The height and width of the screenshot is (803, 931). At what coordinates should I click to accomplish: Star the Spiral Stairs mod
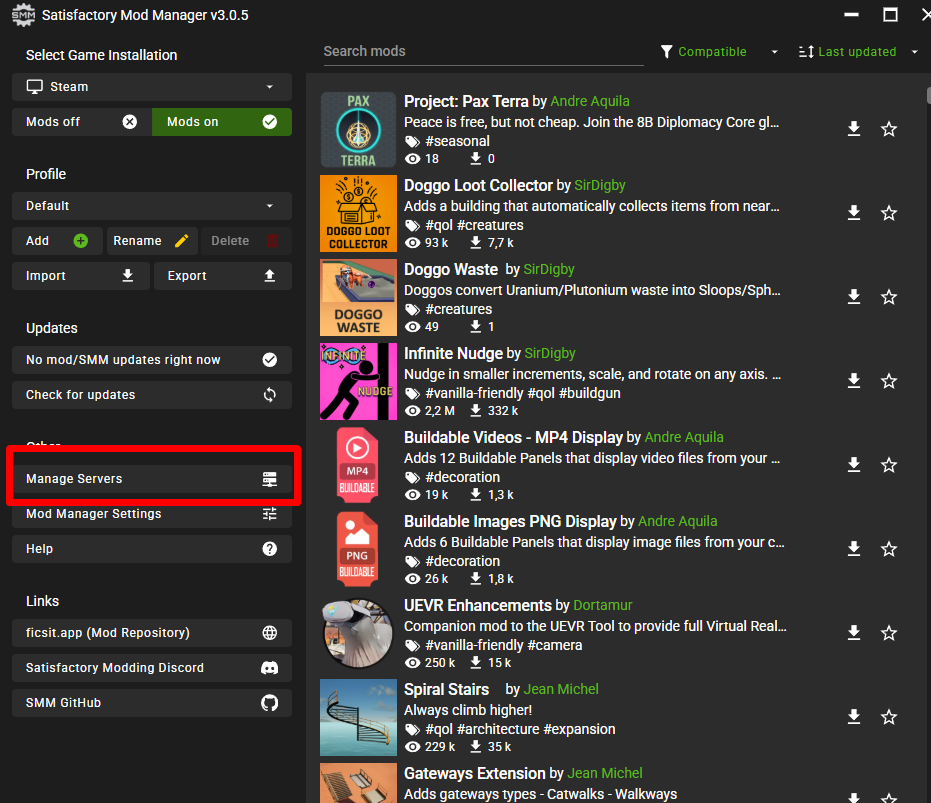coord(888,717)
